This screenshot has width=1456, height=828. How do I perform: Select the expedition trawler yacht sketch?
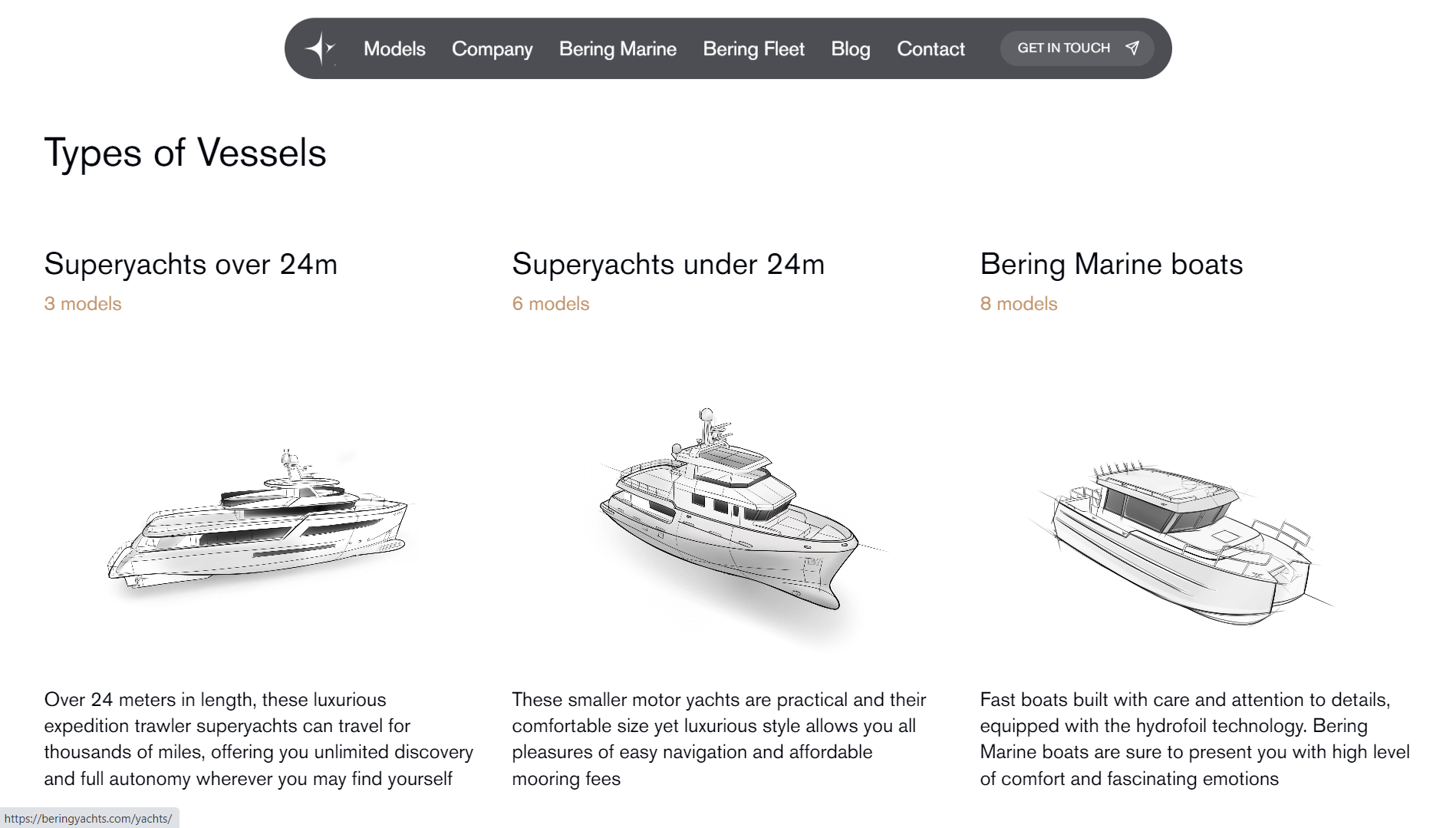[727, 514]
